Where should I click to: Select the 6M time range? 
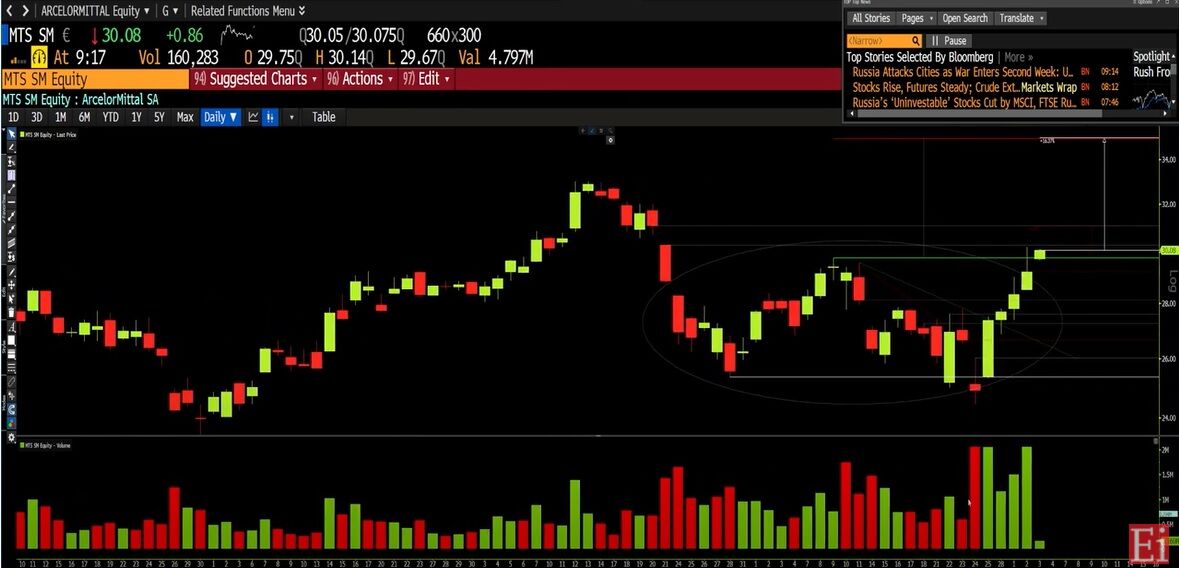[x=84, y=117]
